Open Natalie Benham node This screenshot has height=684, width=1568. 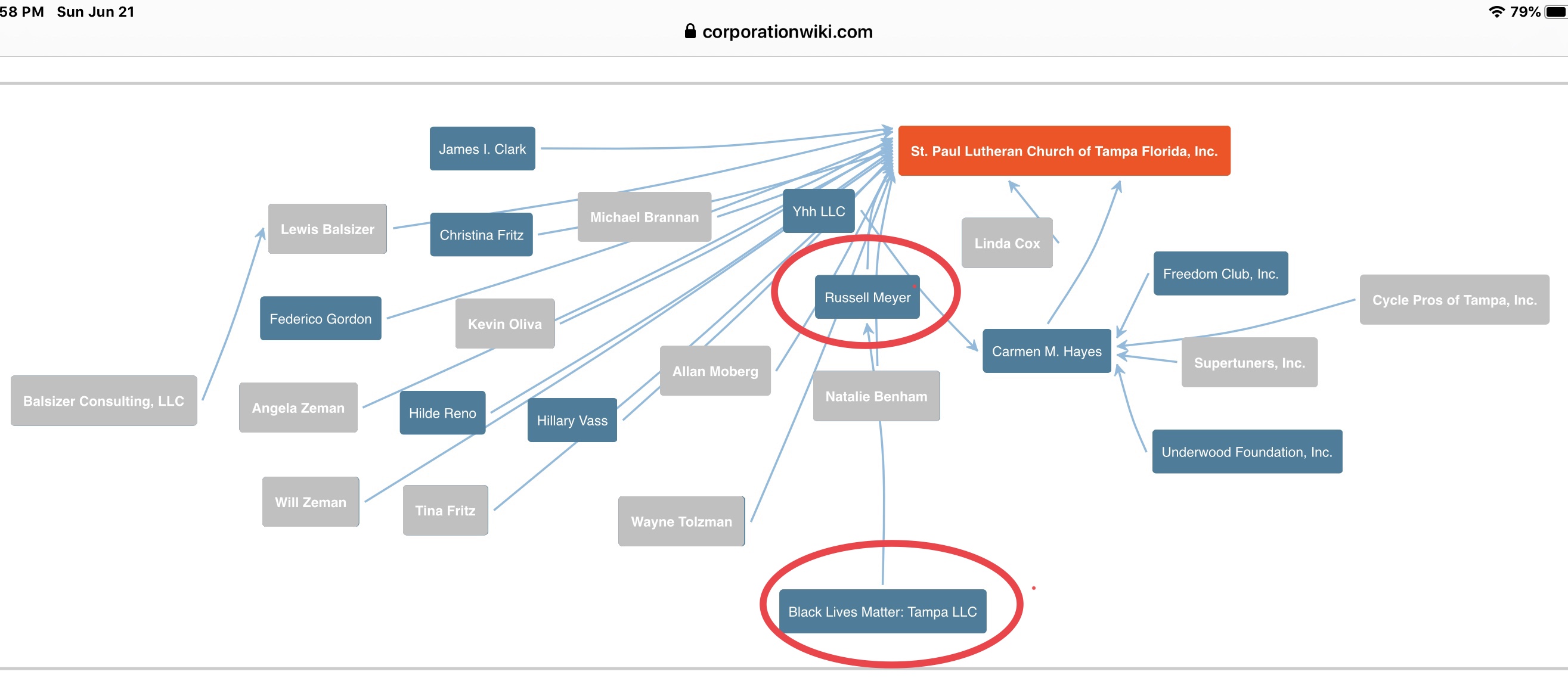pyautogui.click(x=876, y=396)
